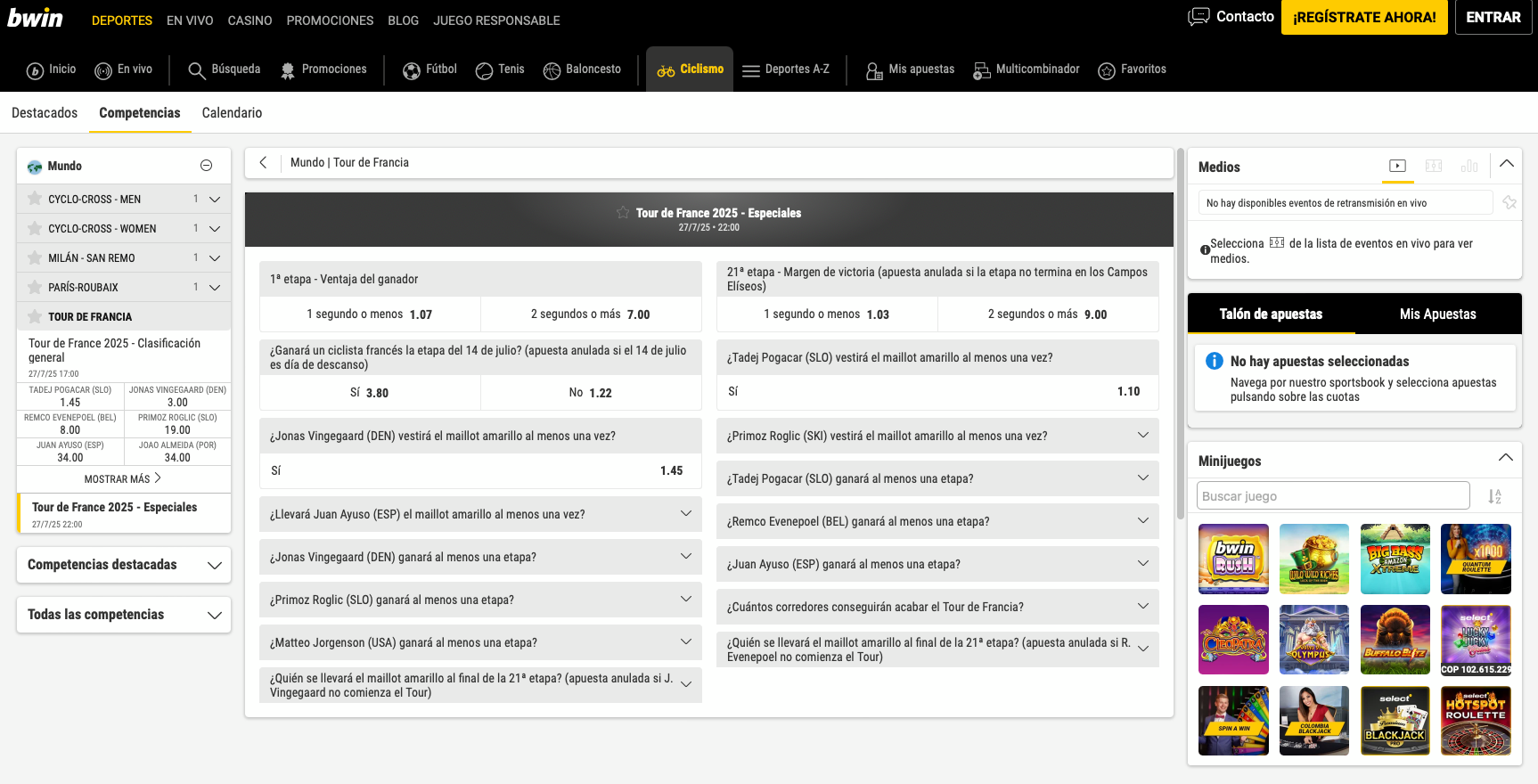The image size is (1538, 784).
Task: Pin the Medios stream panel
Action: (1509, 202)
